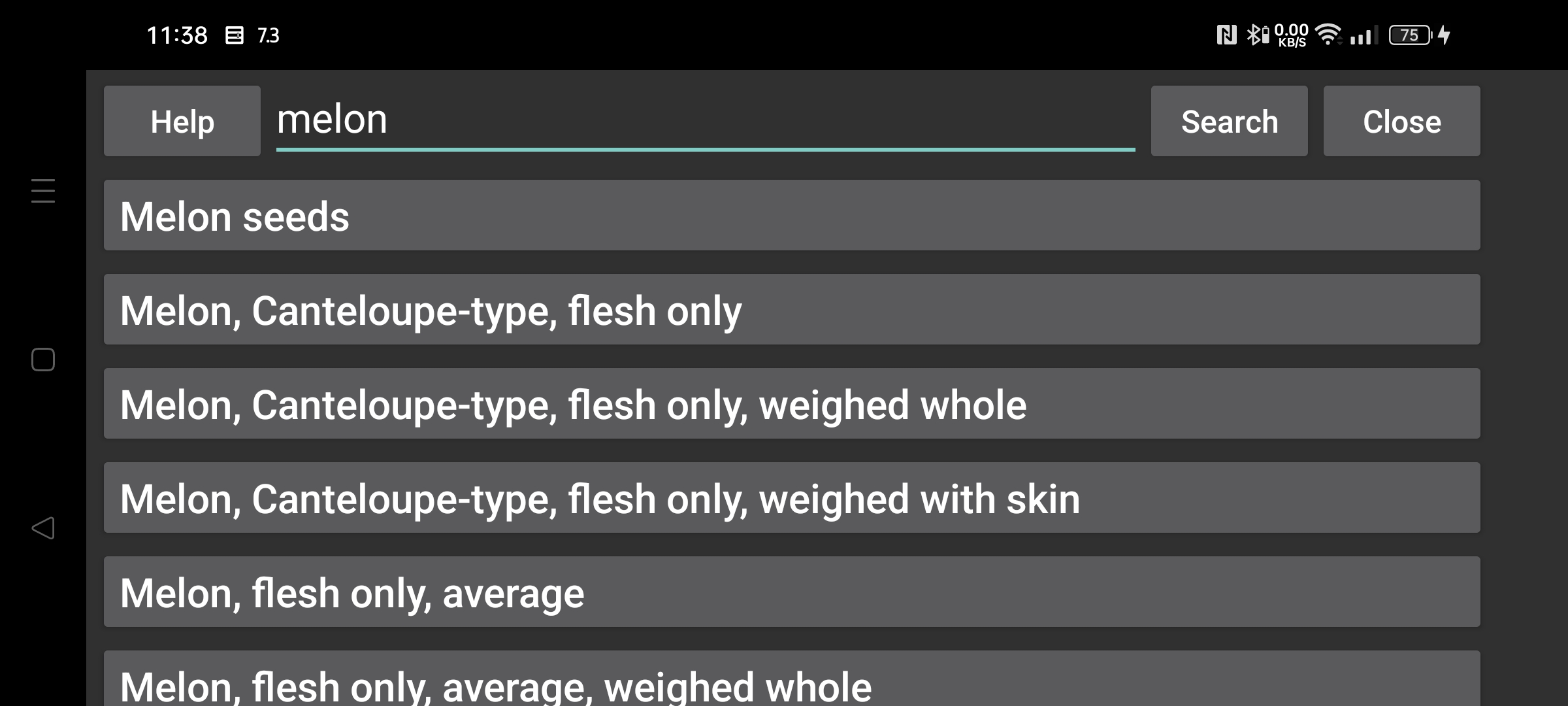Viewport: 1568px width, 706px height.
Task: Tap the Android home square icon
Action: pos(43,360)
